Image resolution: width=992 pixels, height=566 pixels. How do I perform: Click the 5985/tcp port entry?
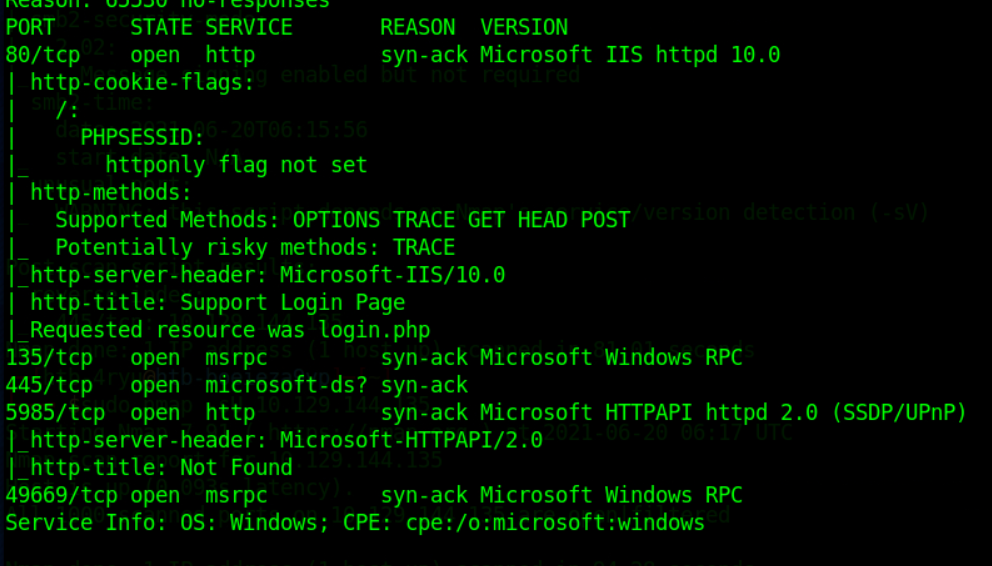(x=55, y=412)
